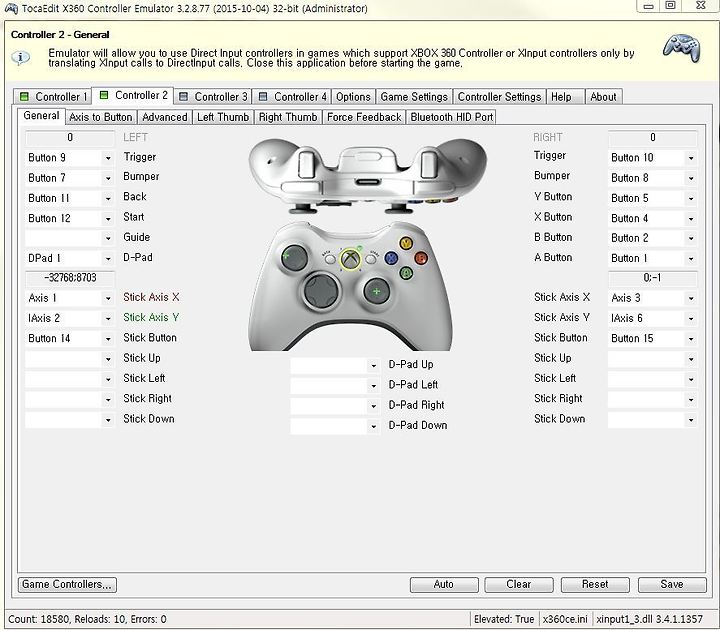Image resolution: width=720 pixels, height=630 pixels.
Task: Click the left trigger value field showing 0
Action: tap(70, 137)
